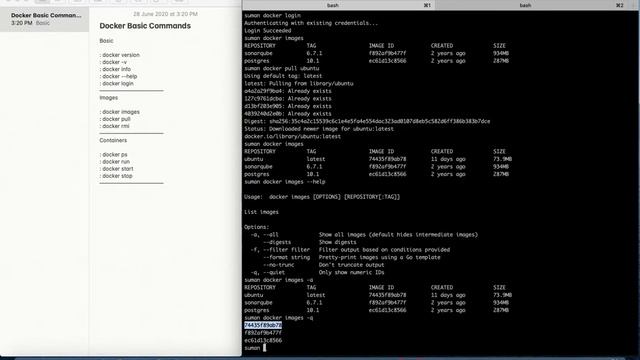Click the 'Usage: docker images [OPTIONS]' line
Image resolution: width=640 pixels, height=360 pixels.
322,197
